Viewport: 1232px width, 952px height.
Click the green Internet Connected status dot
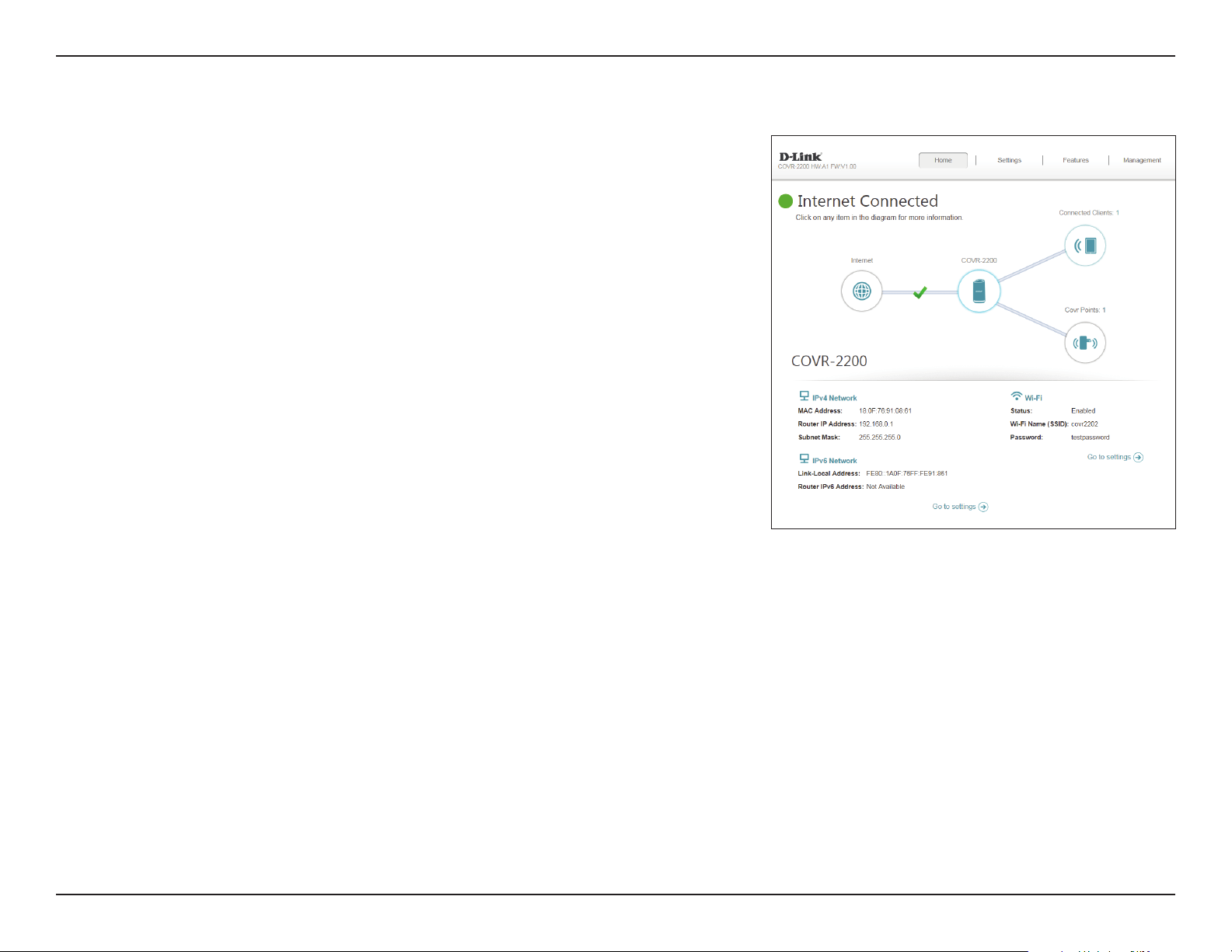786,201
